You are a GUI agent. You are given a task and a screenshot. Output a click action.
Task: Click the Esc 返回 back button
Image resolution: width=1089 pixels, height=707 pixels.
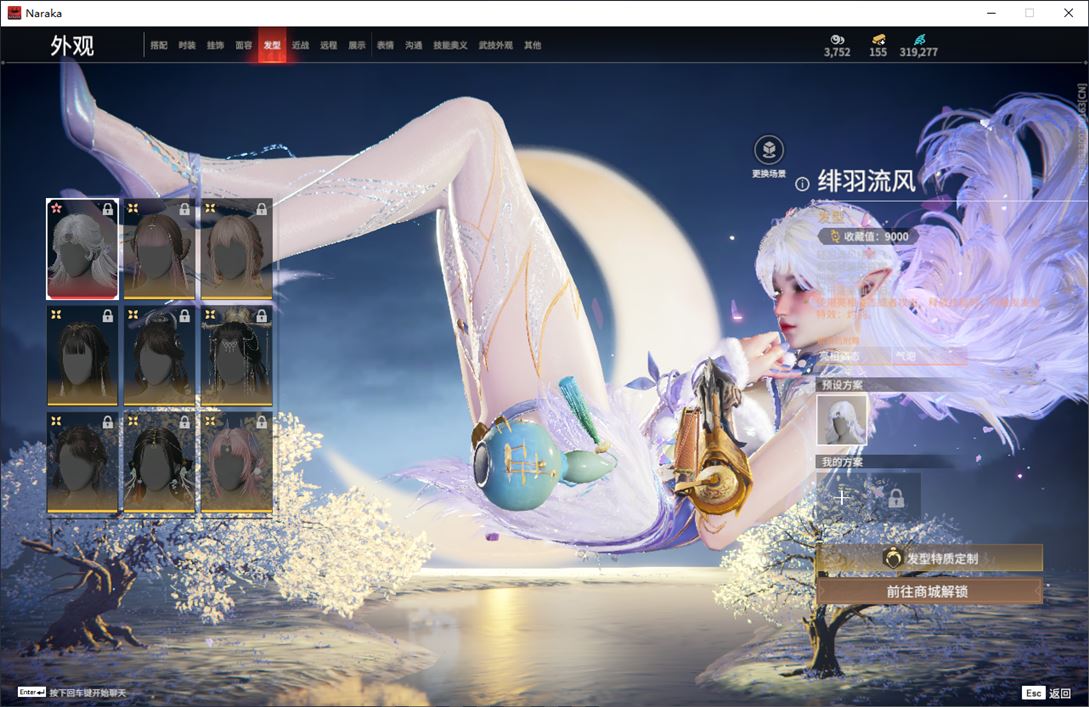click(1047, 693)
